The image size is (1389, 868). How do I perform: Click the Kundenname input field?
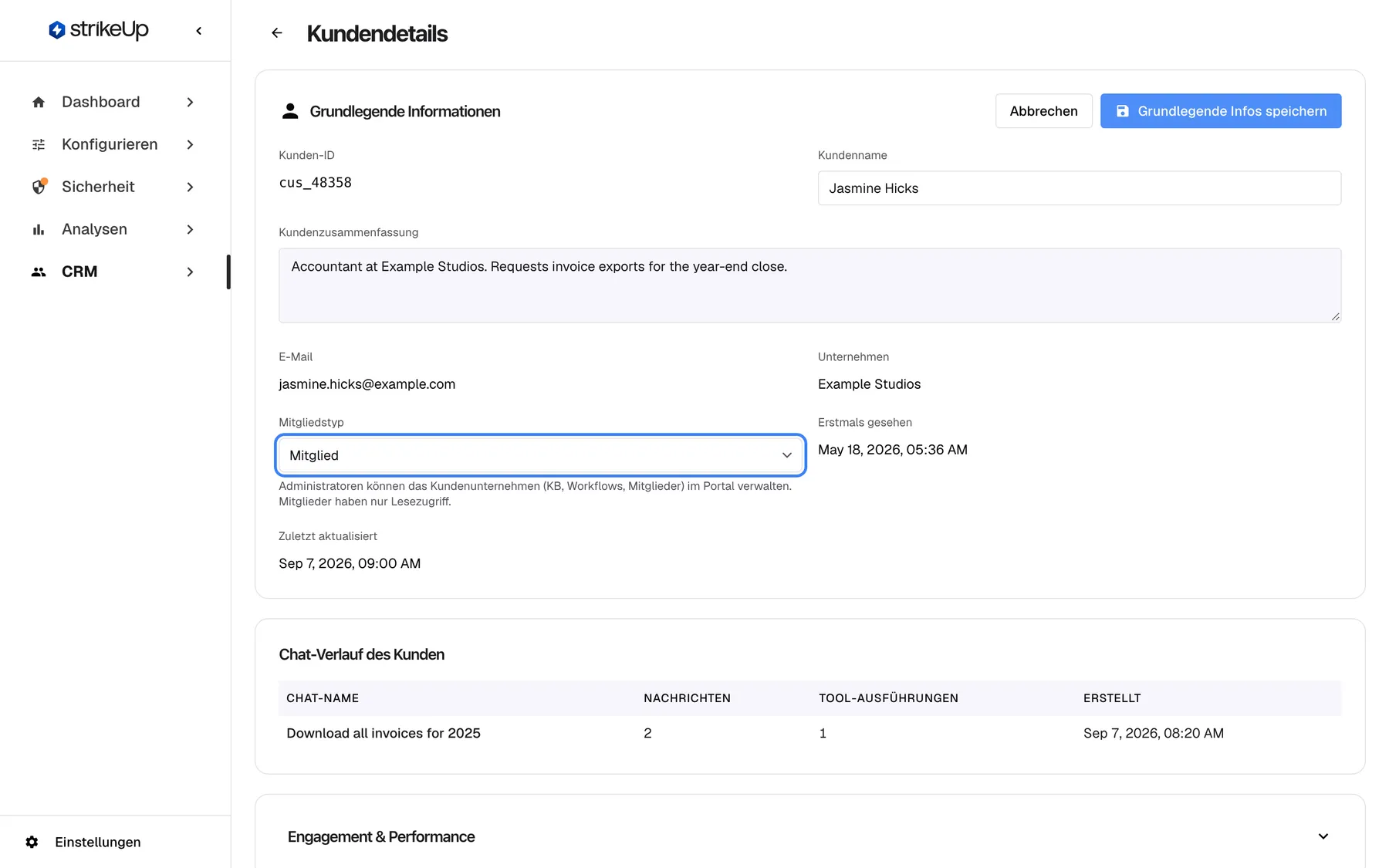[x=1079, y=188]
